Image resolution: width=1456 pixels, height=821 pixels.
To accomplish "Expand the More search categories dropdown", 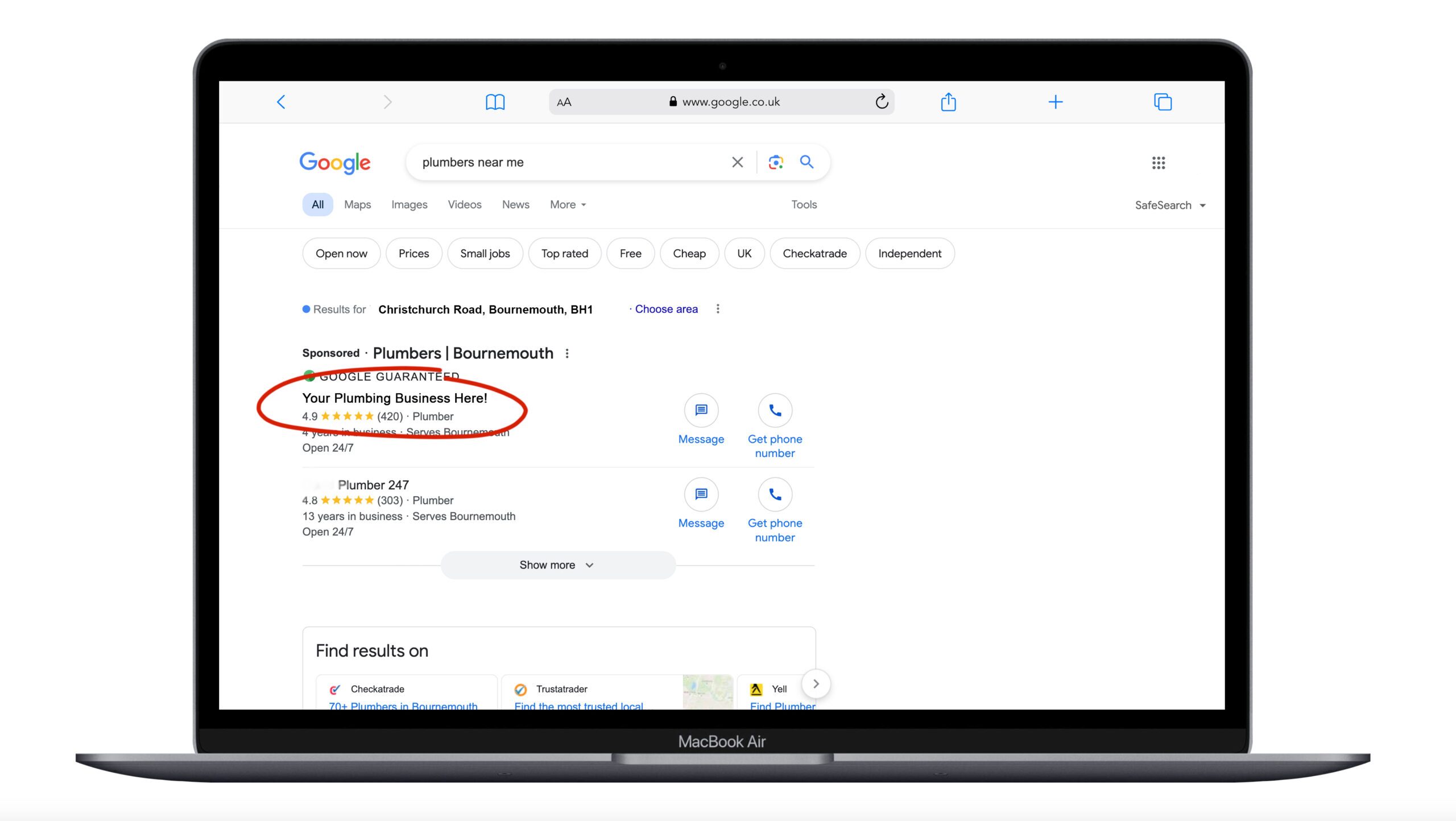I will coord(568,204).
